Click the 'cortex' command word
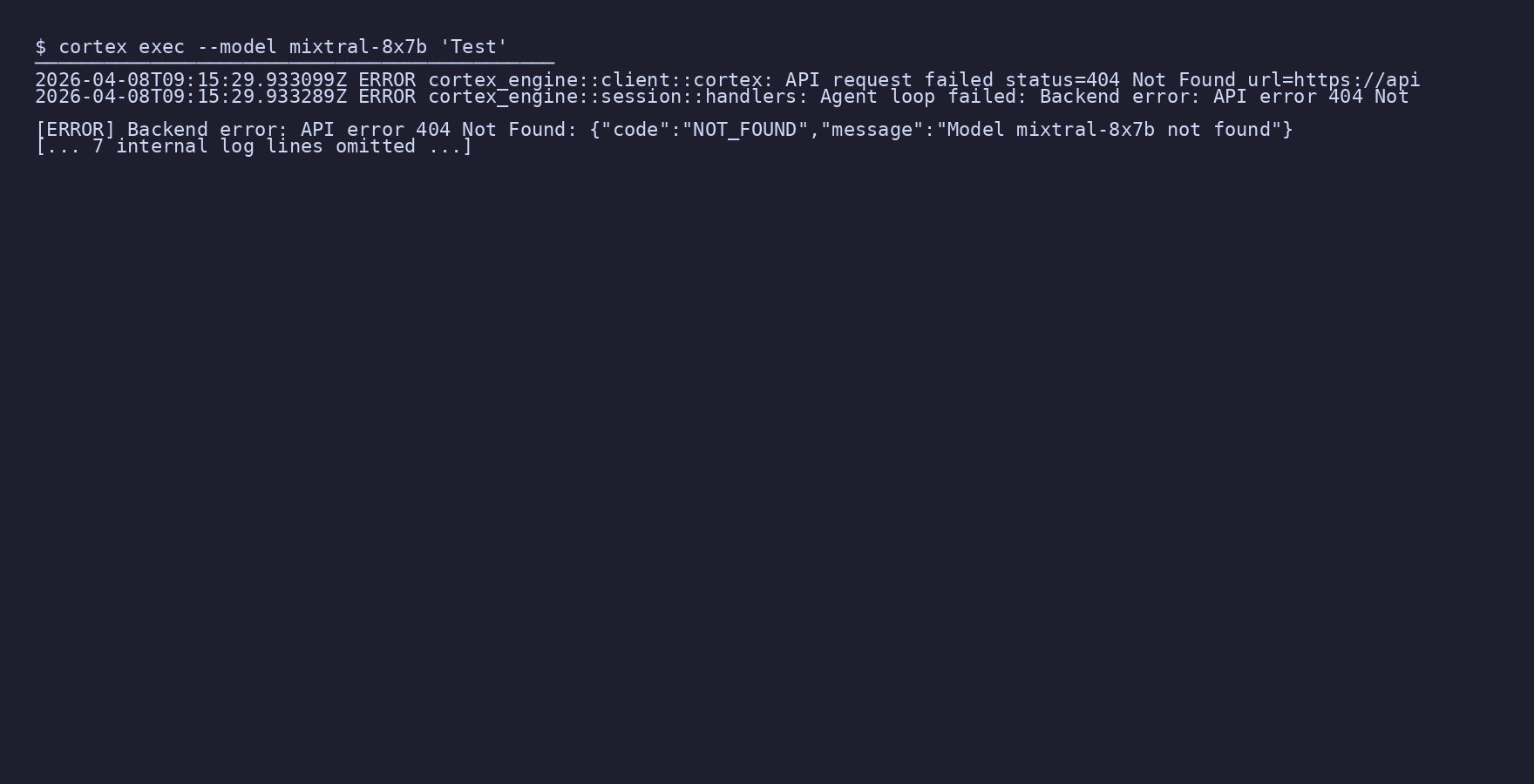 (92, 47)
